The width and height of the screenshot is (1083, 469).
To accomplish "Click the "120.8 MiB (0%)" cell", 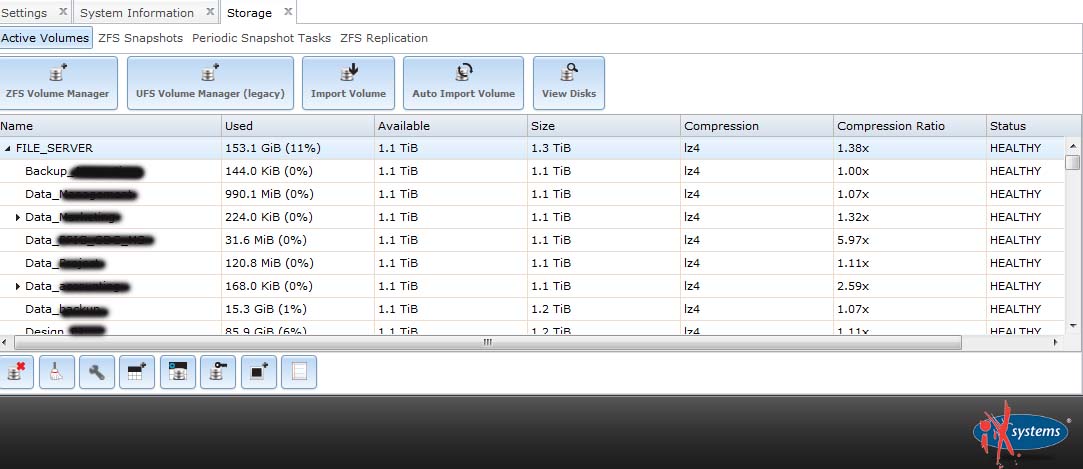I will tap(269, 263).
